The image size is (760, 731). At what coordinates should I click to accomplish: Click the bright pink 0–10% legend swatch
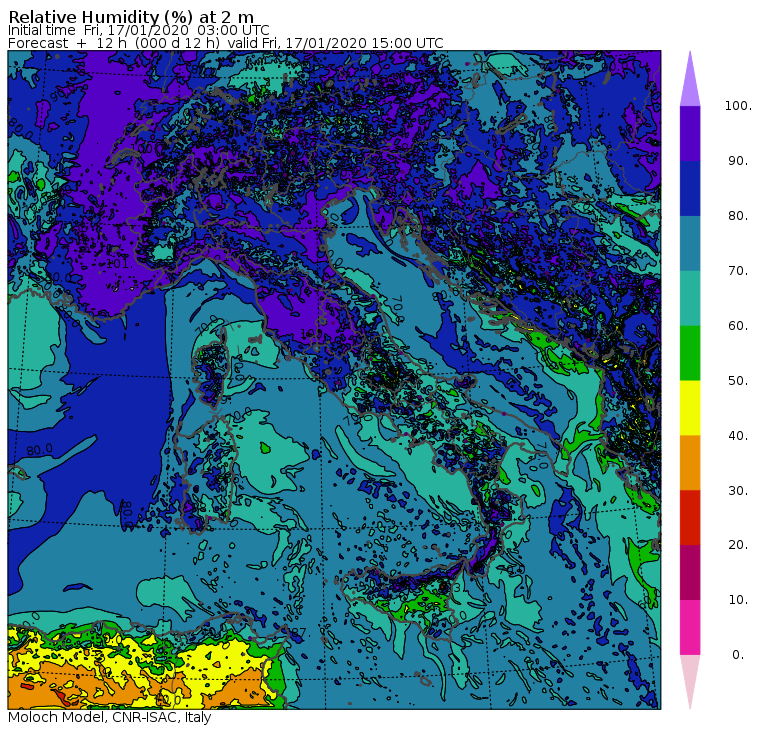(690, 628)
